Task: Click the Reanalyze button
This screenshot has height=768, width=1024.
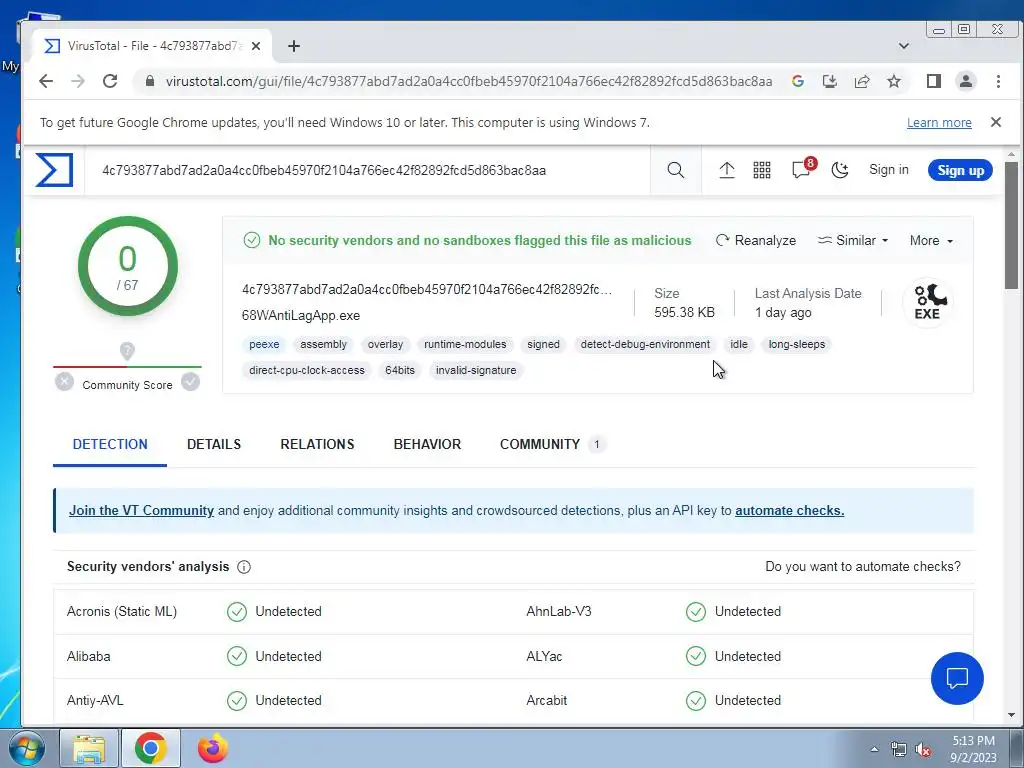Action: 756,240
